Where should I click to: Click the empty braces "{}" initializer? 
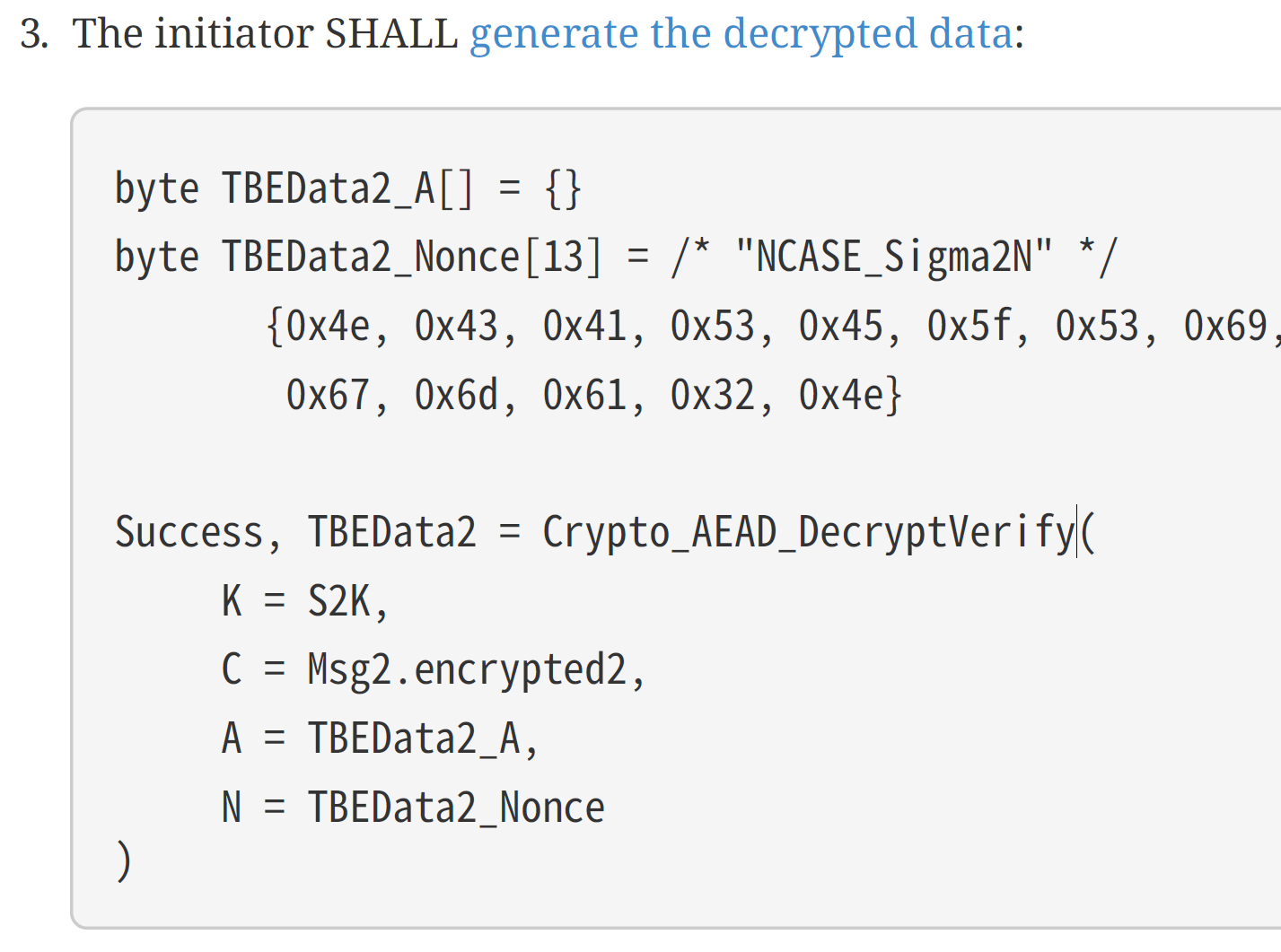pos(563,189)
